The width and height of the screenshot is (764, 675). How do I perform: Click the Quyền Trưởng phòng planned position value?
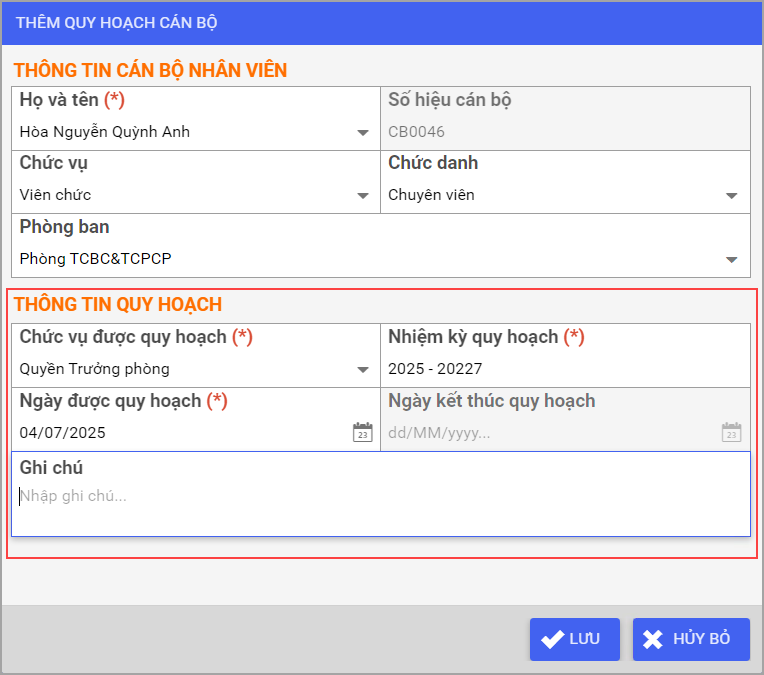[x=95, y=369]
